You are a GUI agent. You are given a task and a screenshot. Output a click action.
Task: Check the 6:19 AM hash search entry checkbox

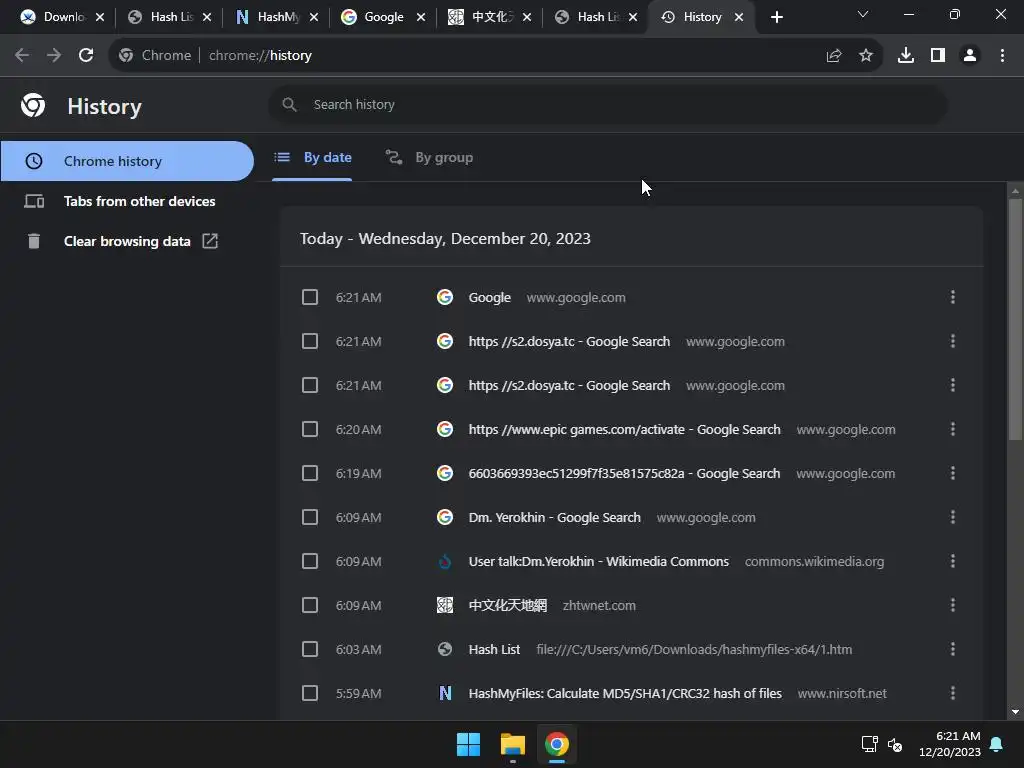tap(310, 473)
